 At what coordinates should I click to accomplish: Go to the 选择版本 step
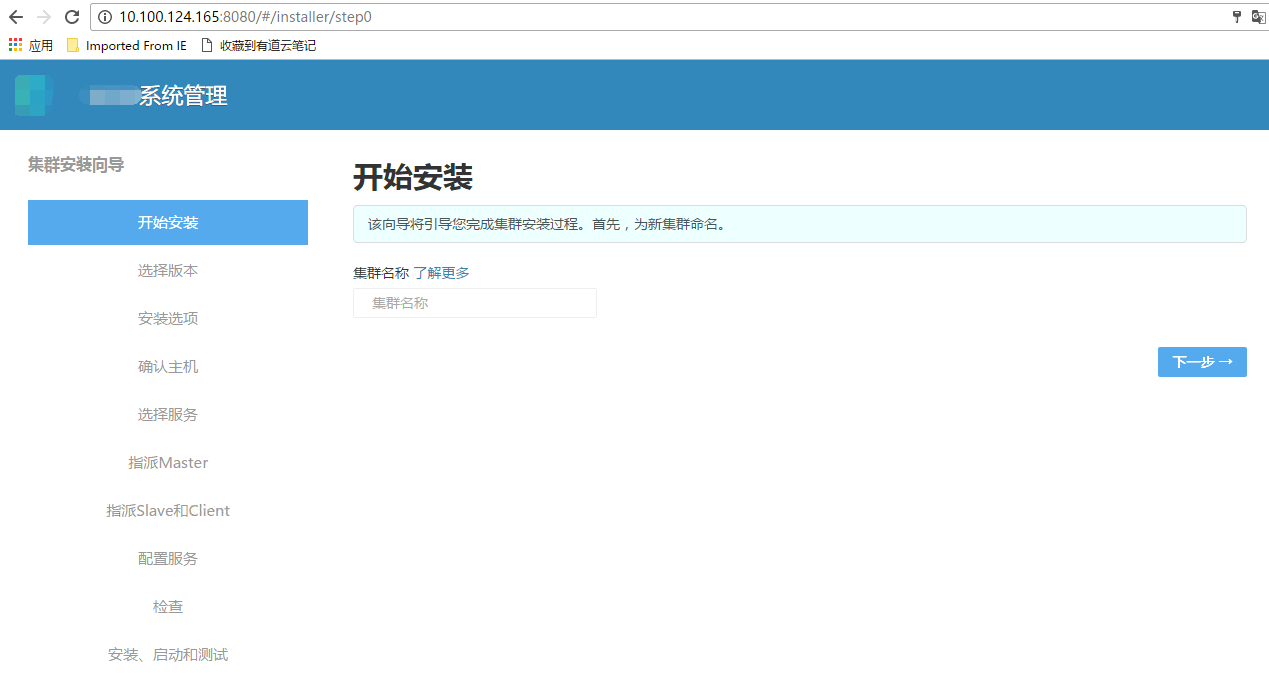click(x=168, y=271)
